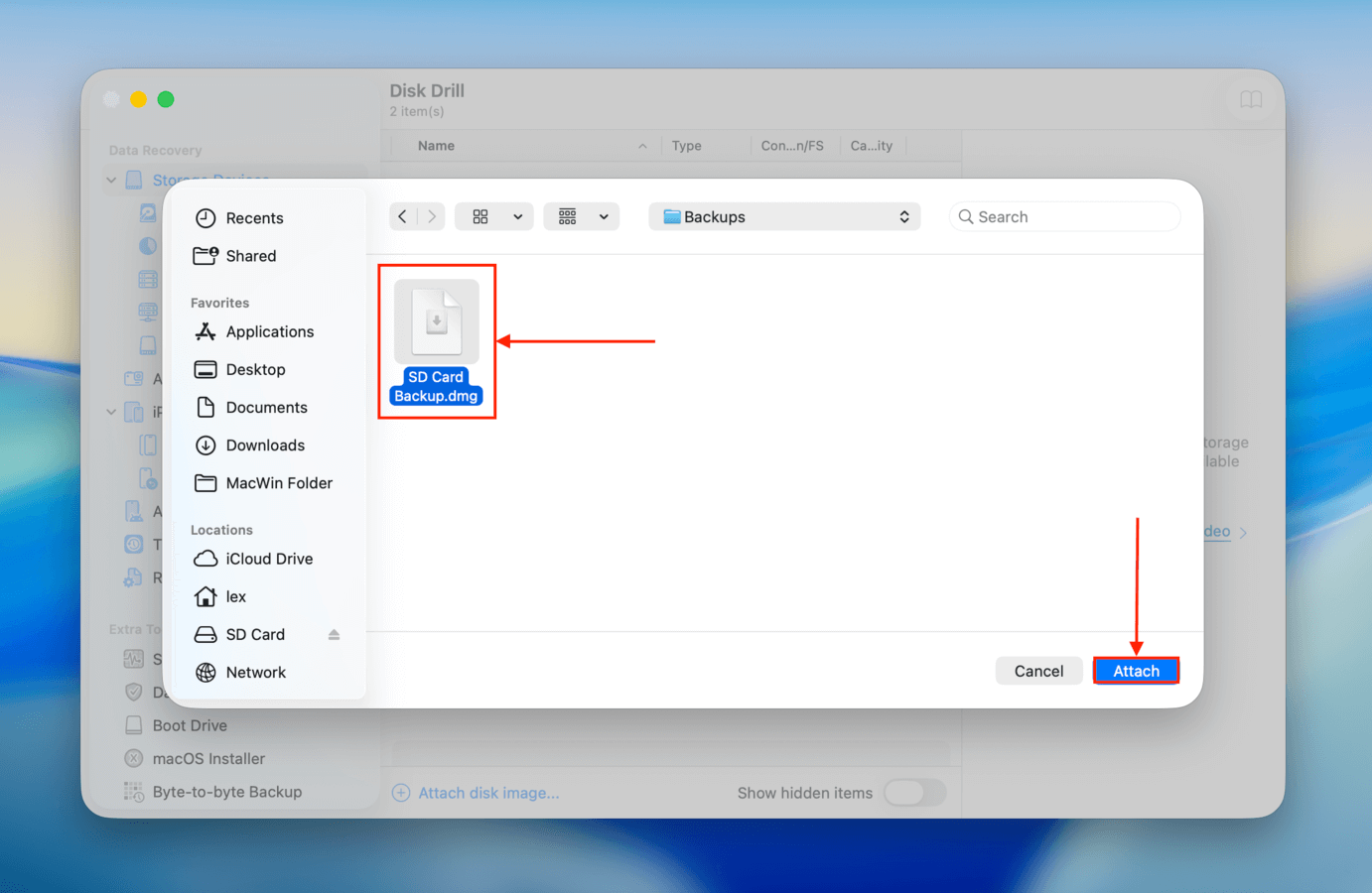Click inside the Search field
1372x893 pixels.
coord(1064,216)
